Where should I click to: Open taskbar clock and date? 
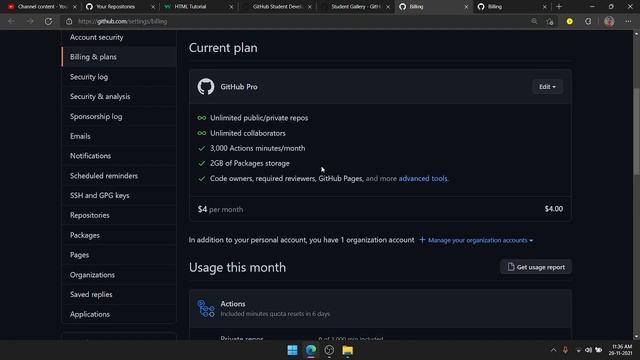(620, 350)
